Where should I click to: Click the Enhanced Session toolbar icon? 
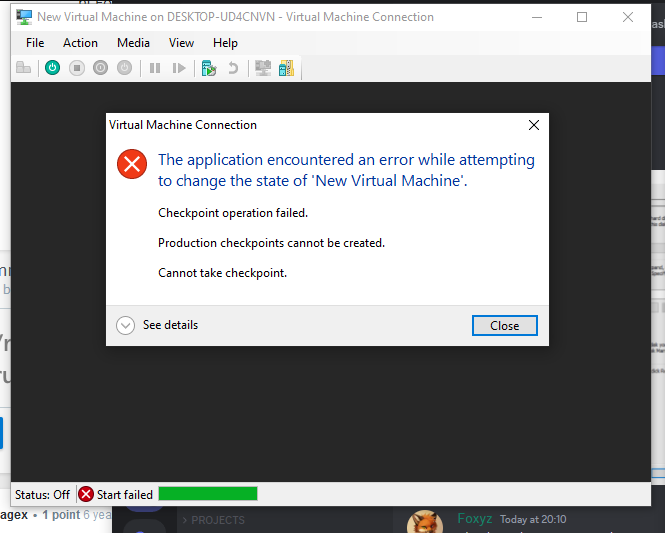point(263,68)
